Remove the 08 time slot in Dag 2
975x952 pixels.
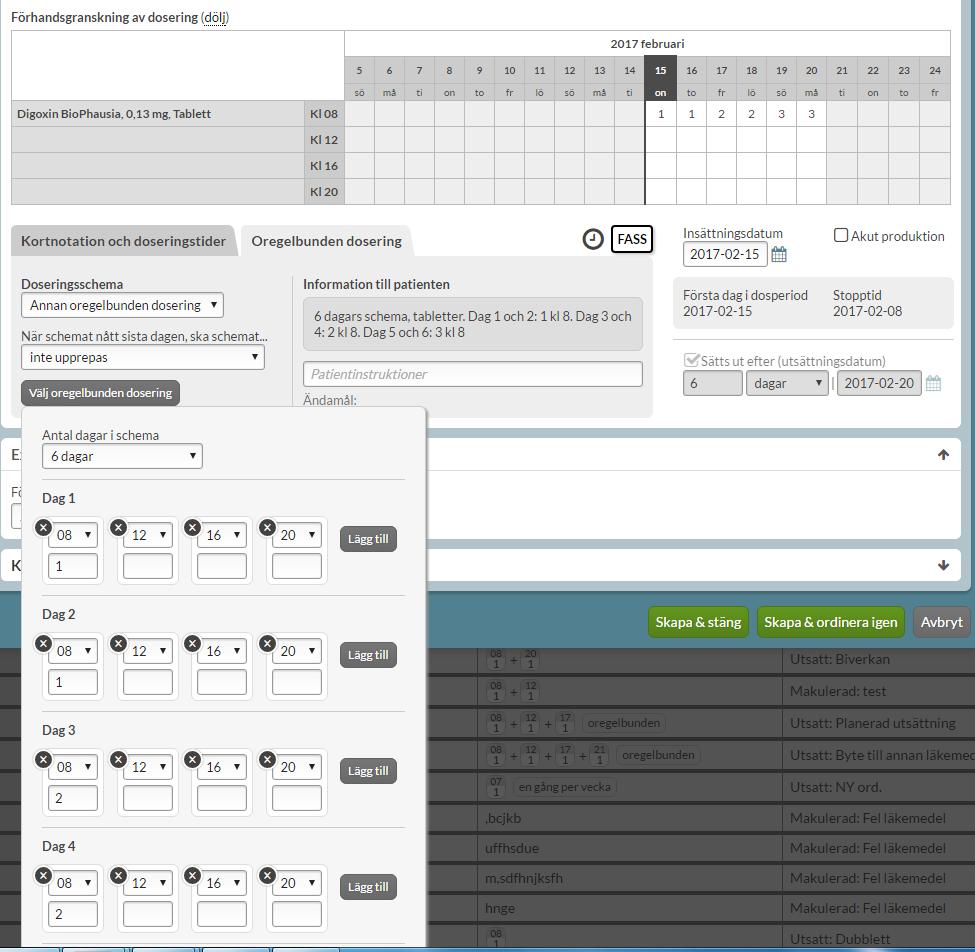click(43, 644)
